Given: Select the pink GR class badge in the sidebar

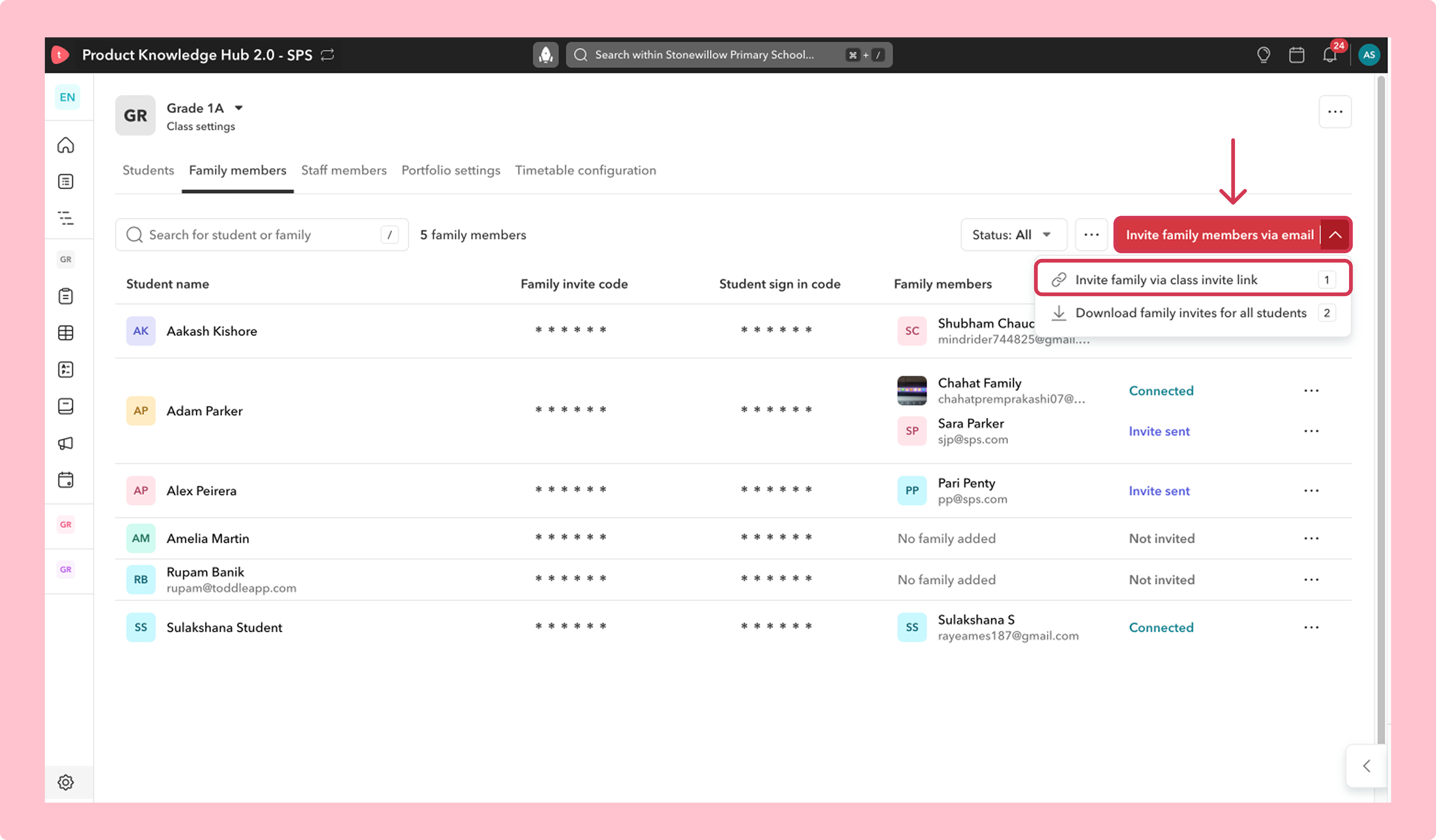Looking at the screenshot, I should tap(65, 524).
